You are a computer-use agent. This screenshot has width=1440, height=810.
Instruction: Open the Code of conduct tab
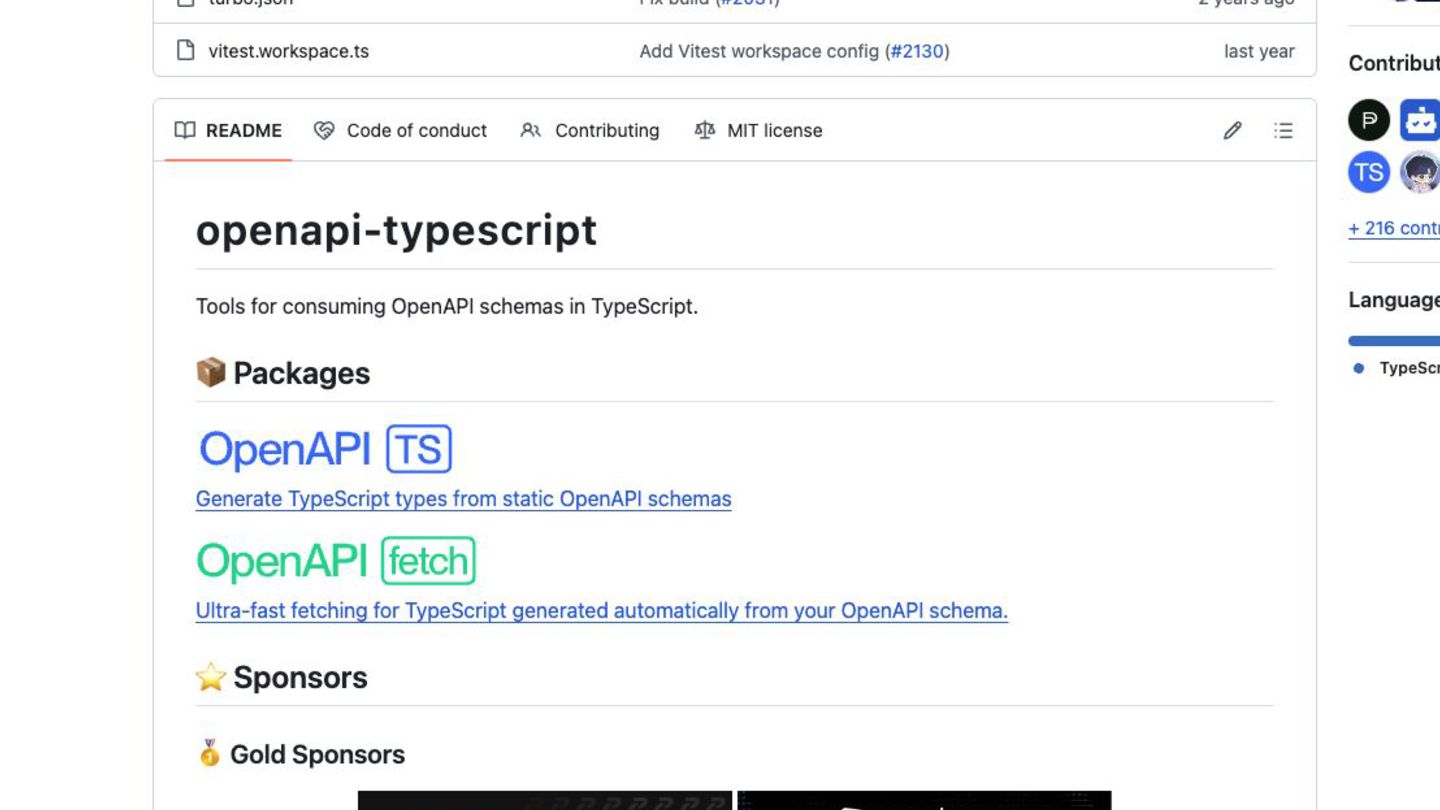click(x=400, y=130)
